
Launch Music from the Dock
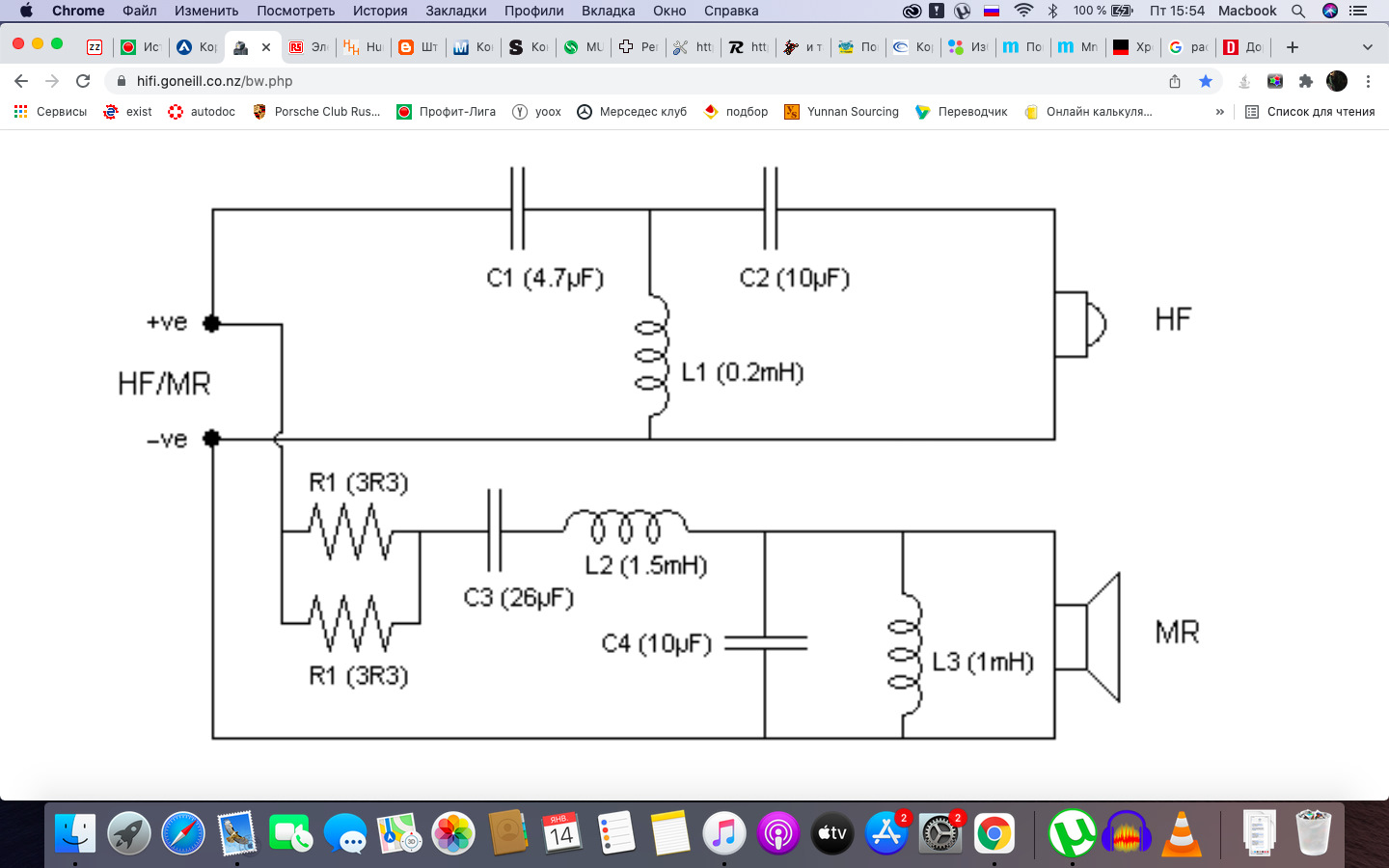click(724, 833)
